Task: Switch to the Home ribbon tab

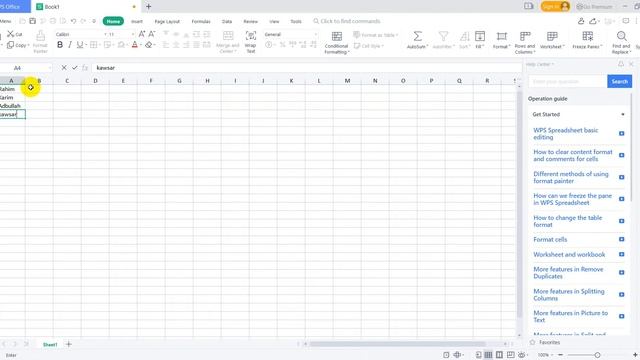Action: pyautogui.click(x=113, y=21)
